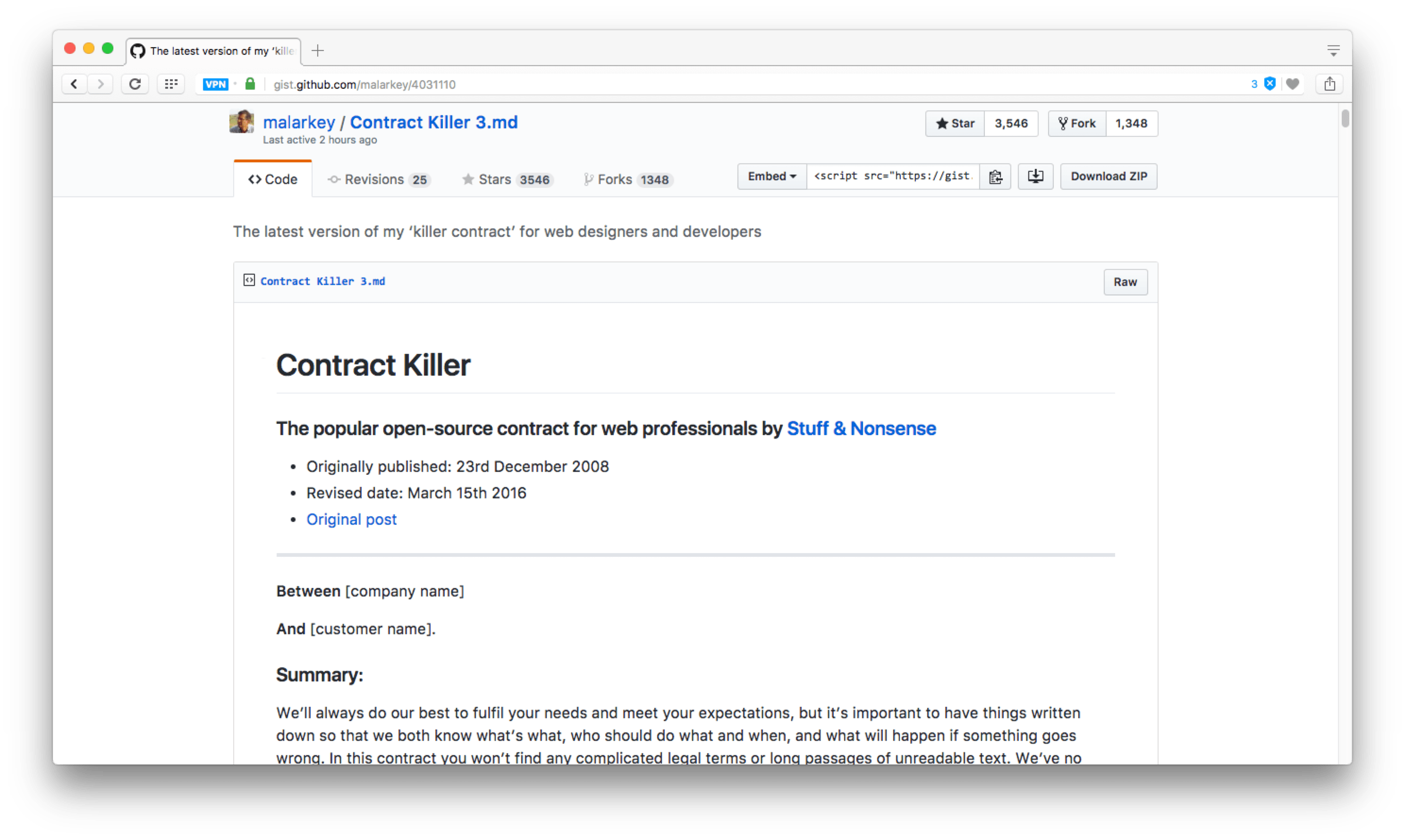Switch to the Revisions 25 tab
The width and height of the screenshot is (1405, 840).
coord(378,179)
